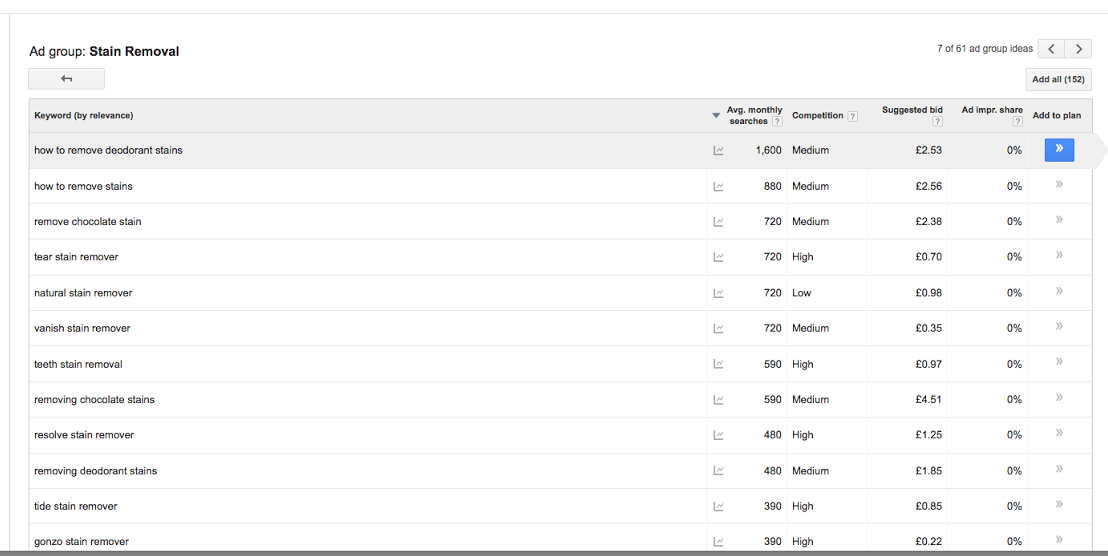Open trend chart for 'remove chocolate stain'

pos(718,222)
